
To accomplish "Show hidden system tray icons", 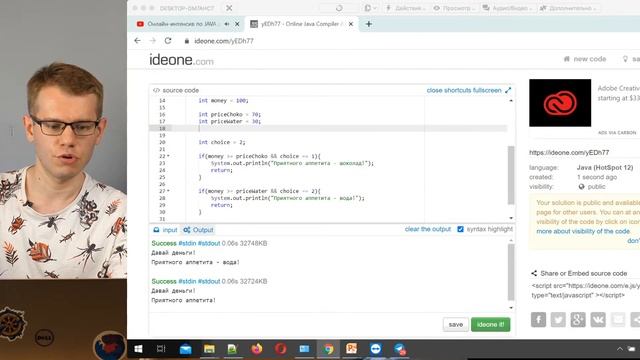I will (x=620, y=349).
